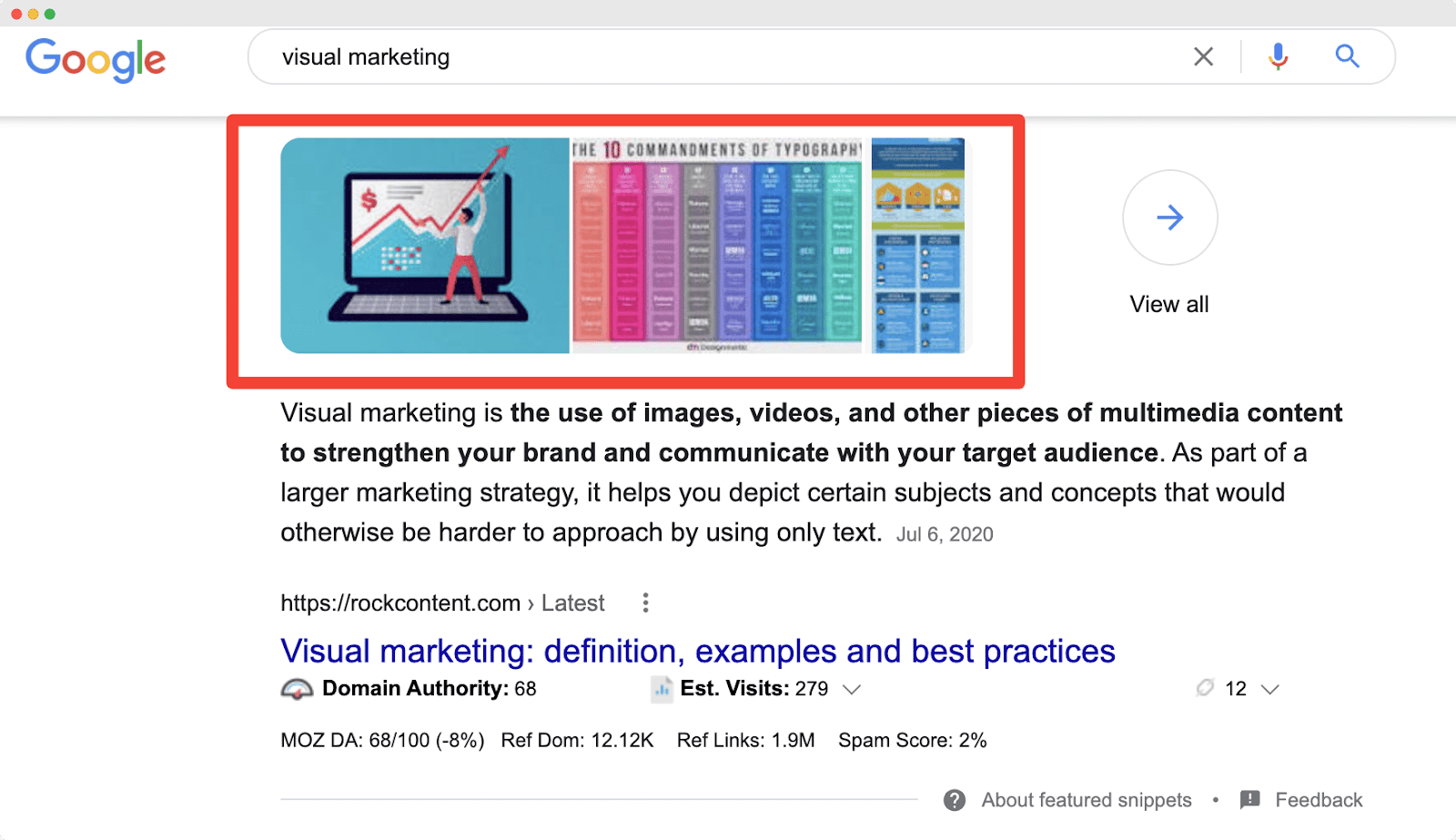Click the 10 Commandments of Typography thumbnail
Image resolution: width=1456 pixels, height=840 pixels.
tap(715, 246)
